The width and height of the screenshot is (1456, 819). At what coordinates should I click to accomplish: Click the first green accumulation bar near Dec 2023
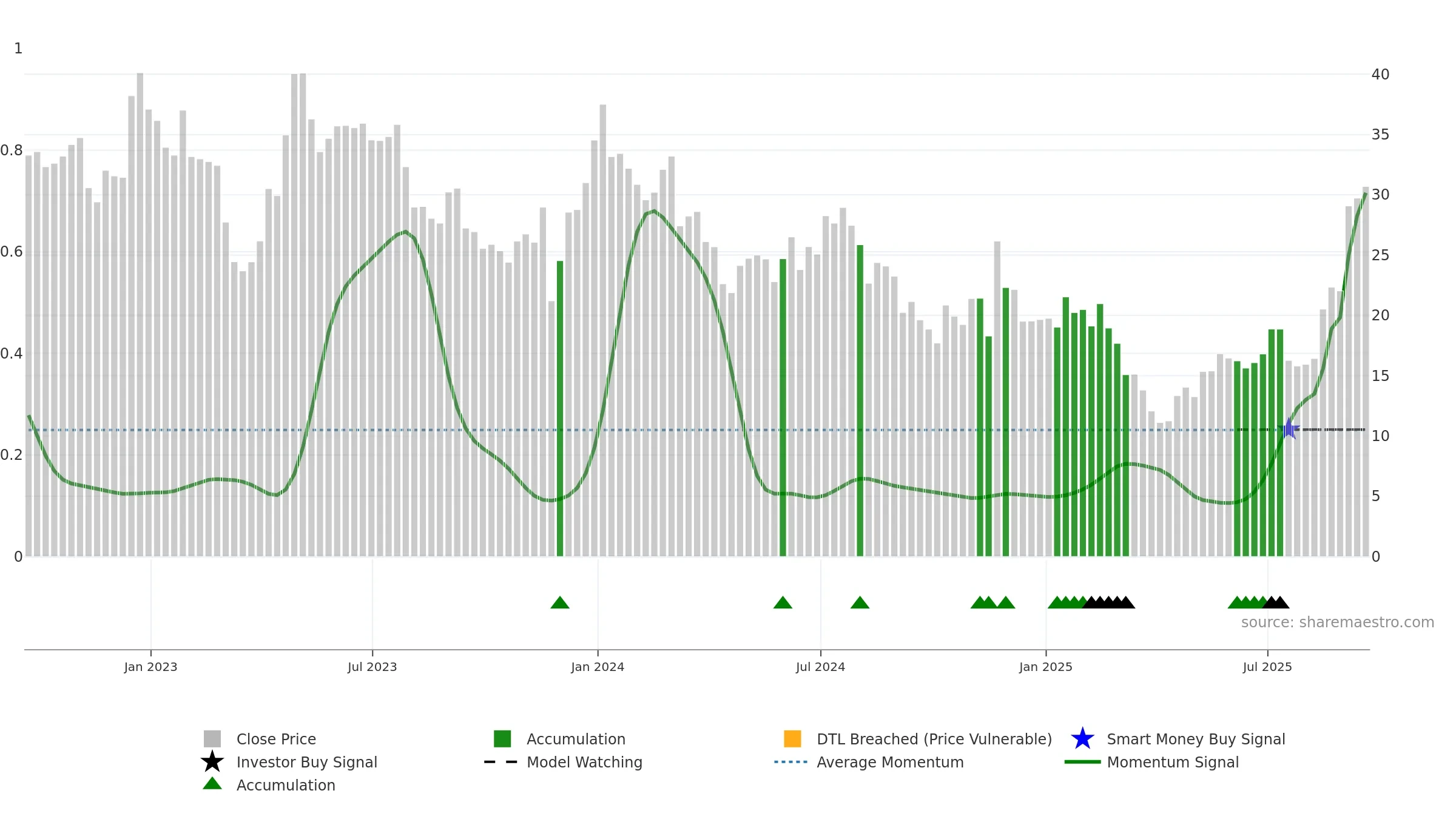point(560,408)
